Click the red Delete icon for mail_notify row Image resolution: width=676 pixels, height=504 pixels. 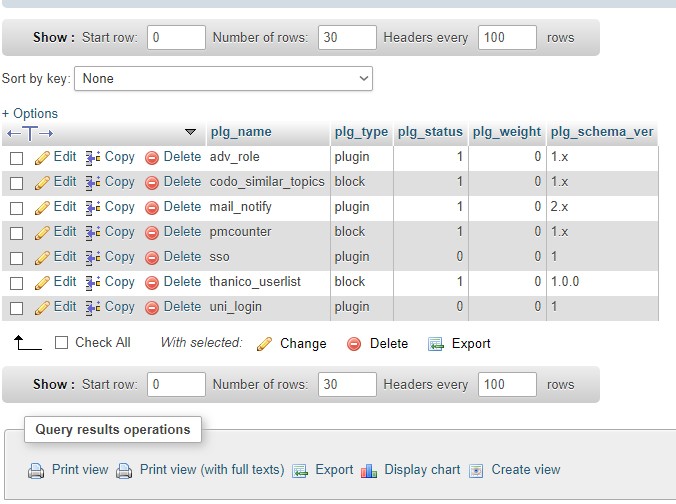click(x=152, y=208)
